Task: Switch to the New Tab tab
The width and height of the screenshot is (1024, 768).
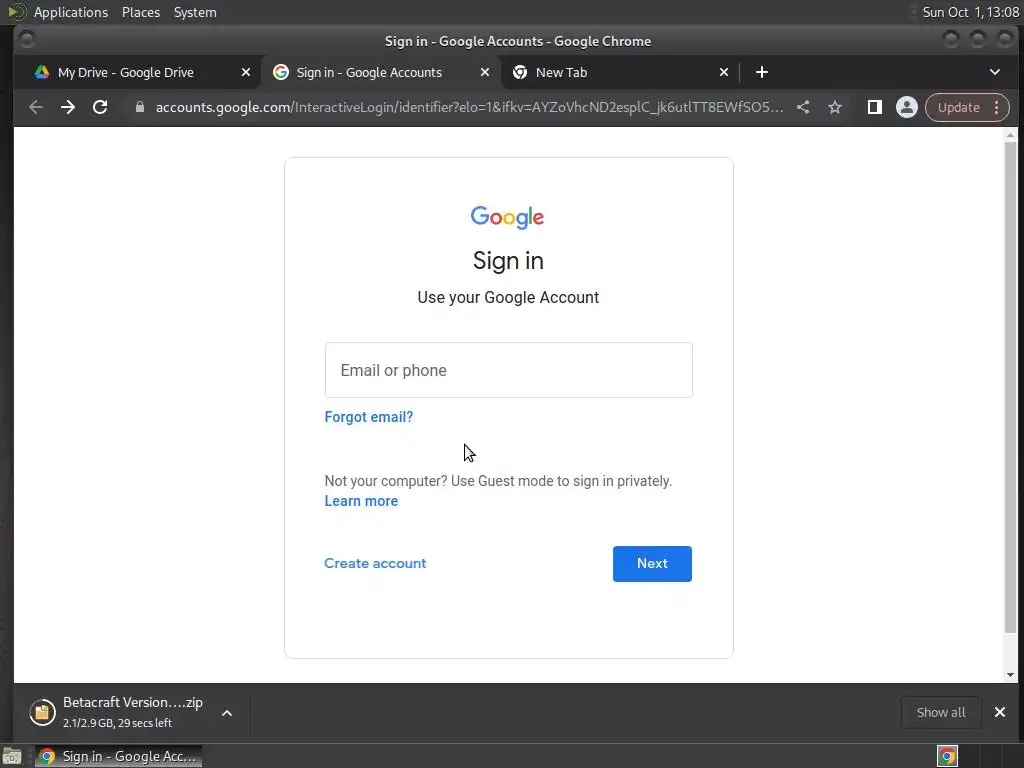Action: tap(620, 72)
